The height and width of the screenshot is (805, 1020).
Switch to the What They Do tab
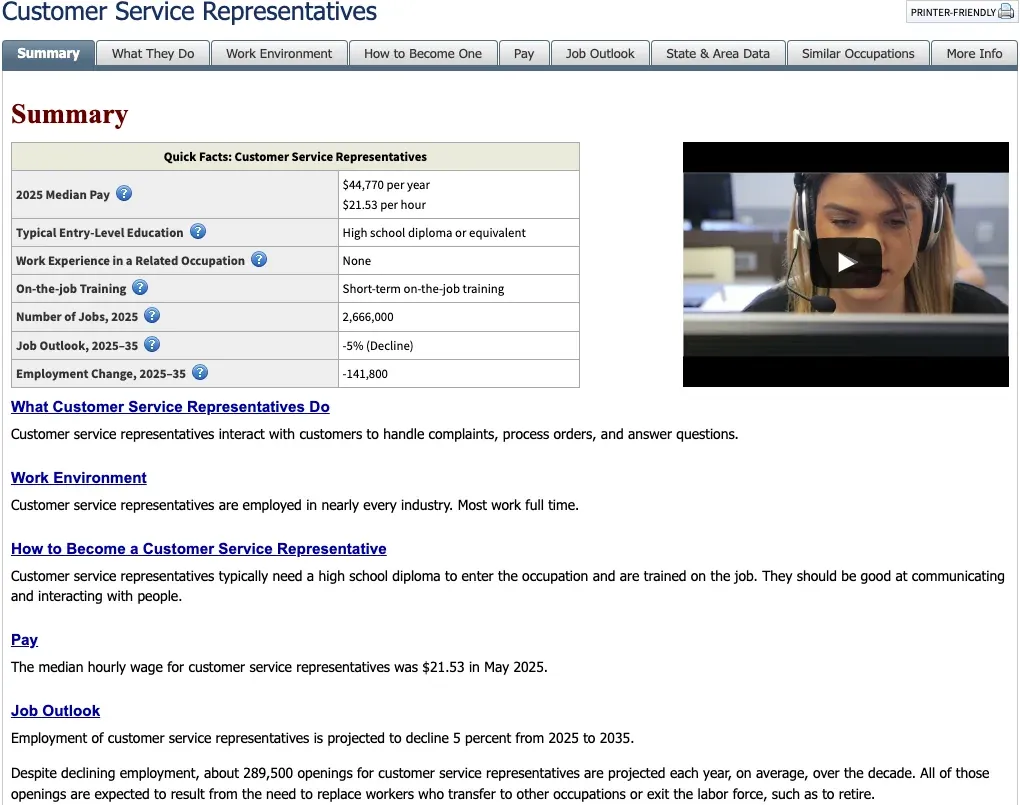(x=153, y=53)
